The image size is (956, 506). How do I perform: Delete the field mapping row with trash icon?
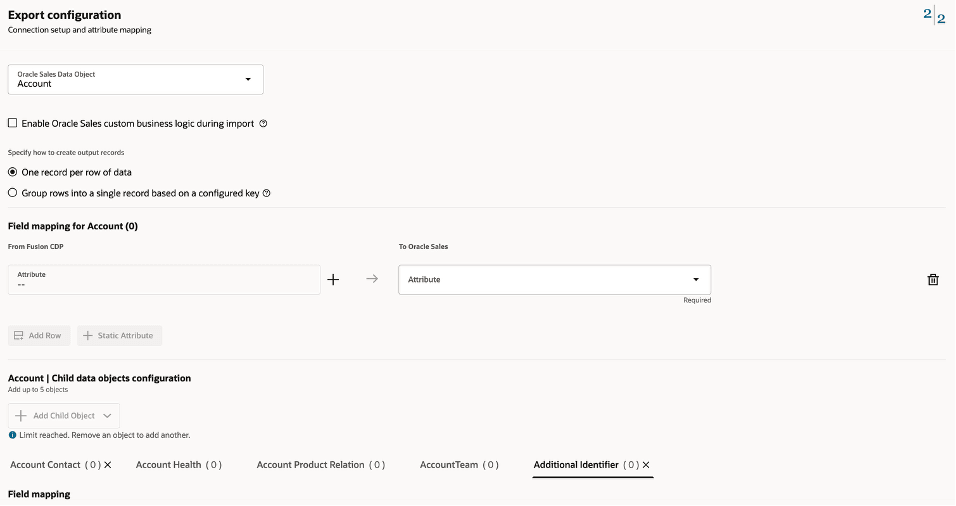tap(933, 280)
